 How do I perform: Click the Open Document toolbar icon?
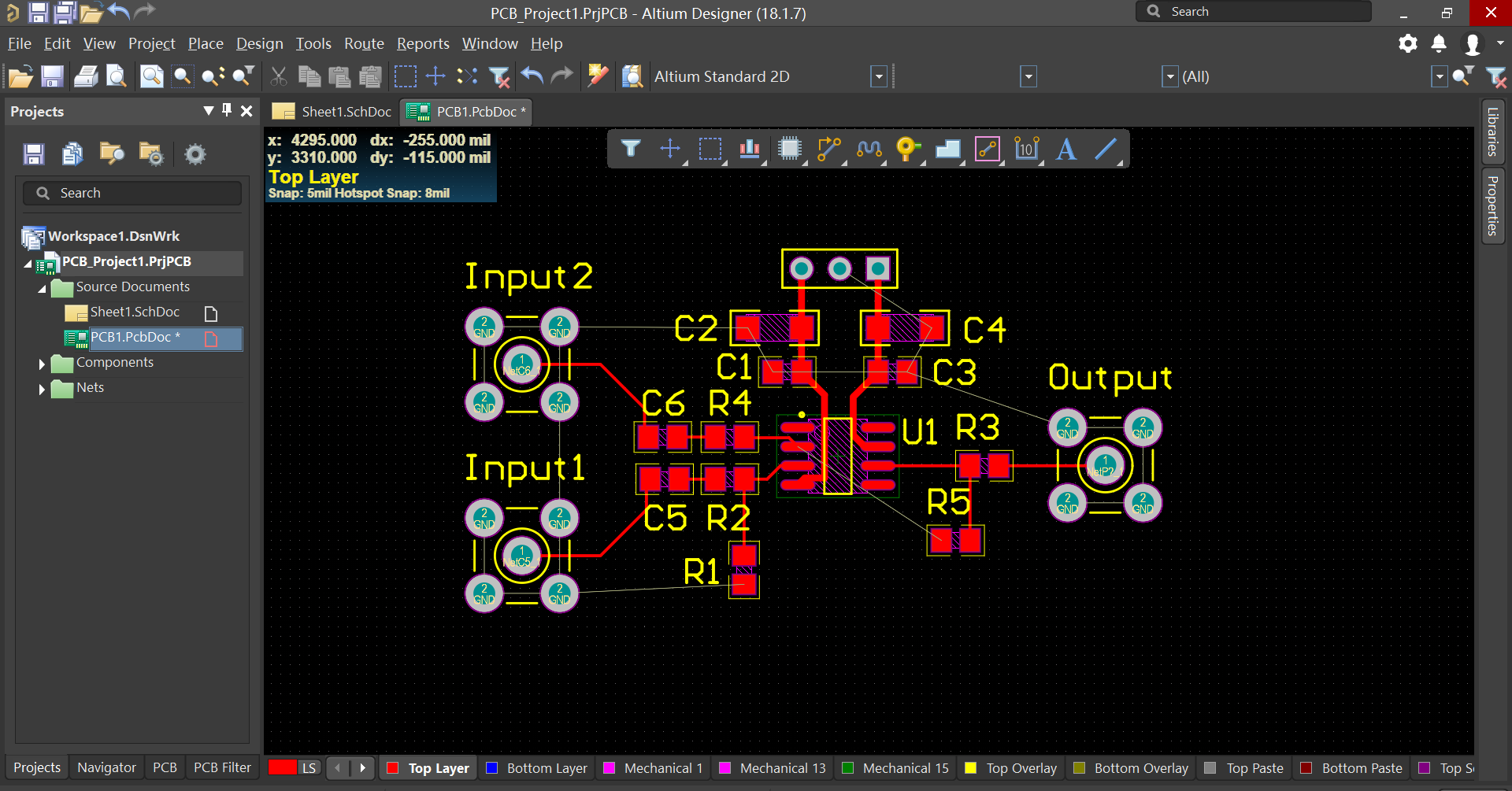20,76
